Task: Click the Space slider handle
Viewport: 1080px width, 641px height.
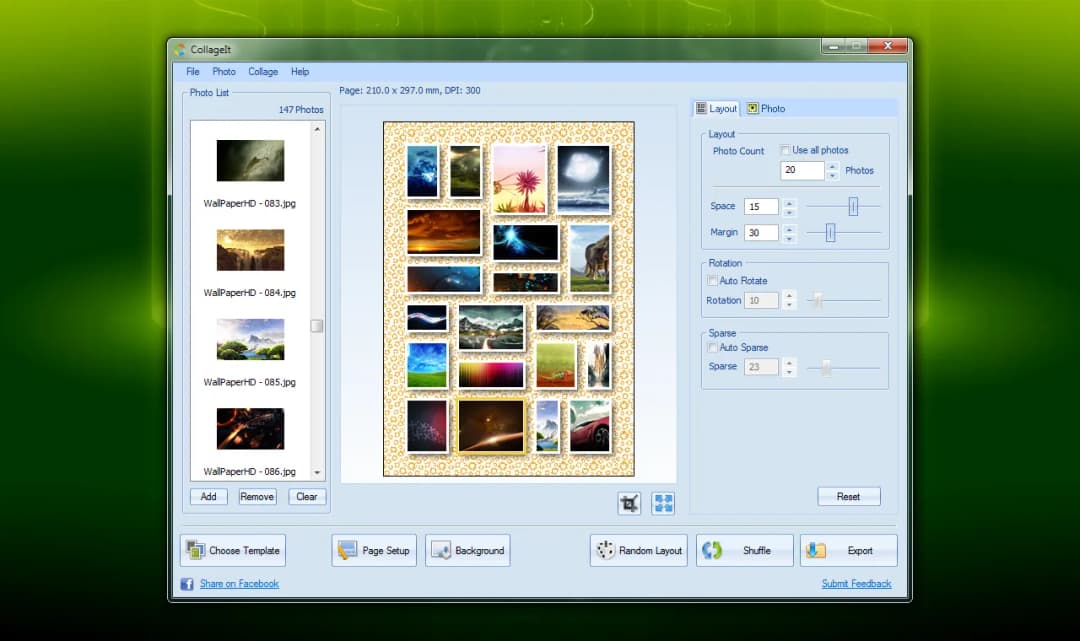Action: 853,206
